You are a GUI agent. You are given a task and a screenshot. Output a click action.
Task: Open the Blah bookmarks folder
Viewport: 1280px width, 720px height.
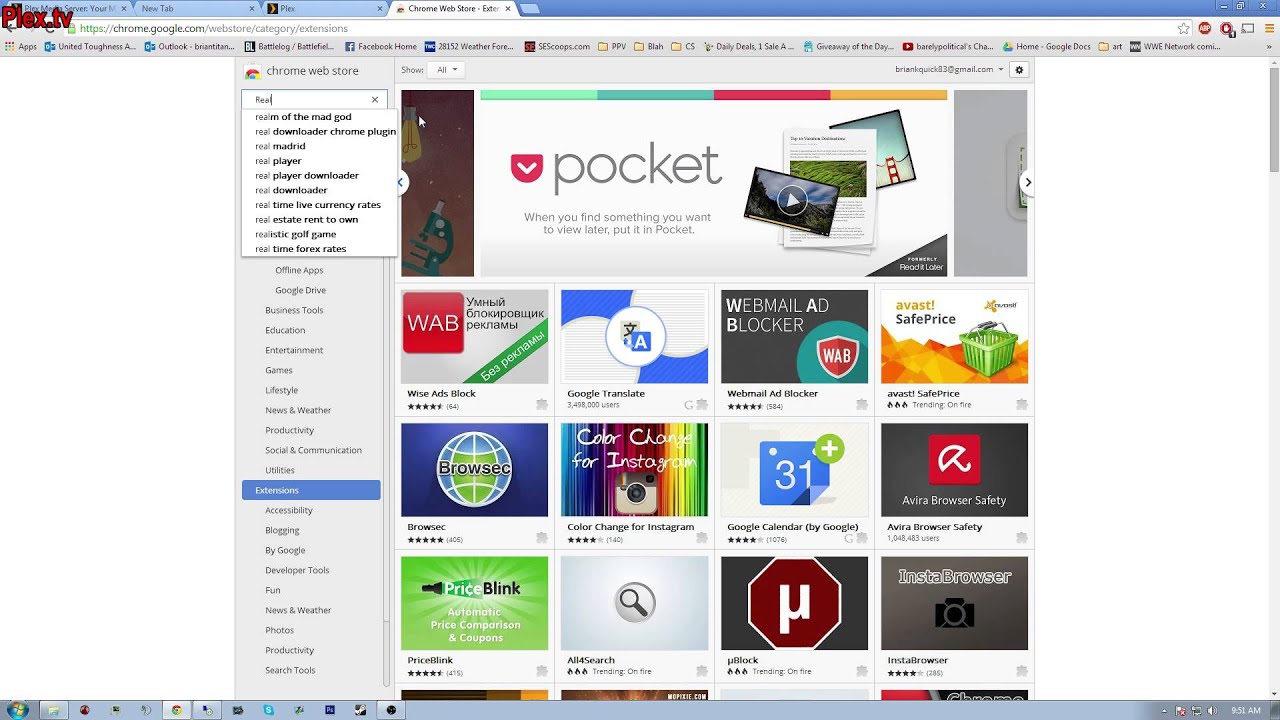pos(647,46)
